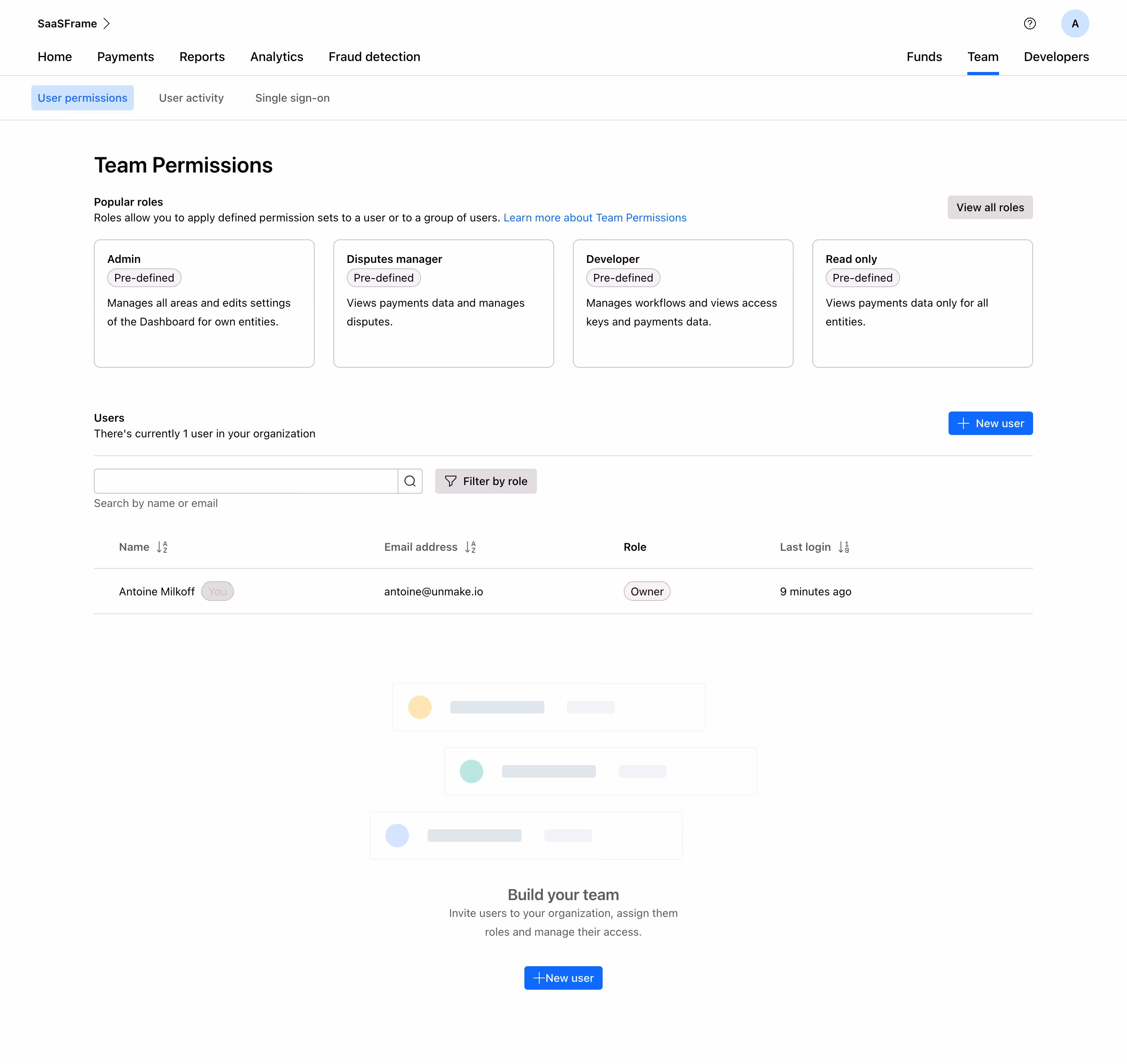This screenshot has width=1127, height=1064.
Task: Select the User permissions subtab
Action: pyautogui.click(x=82, y=97)
